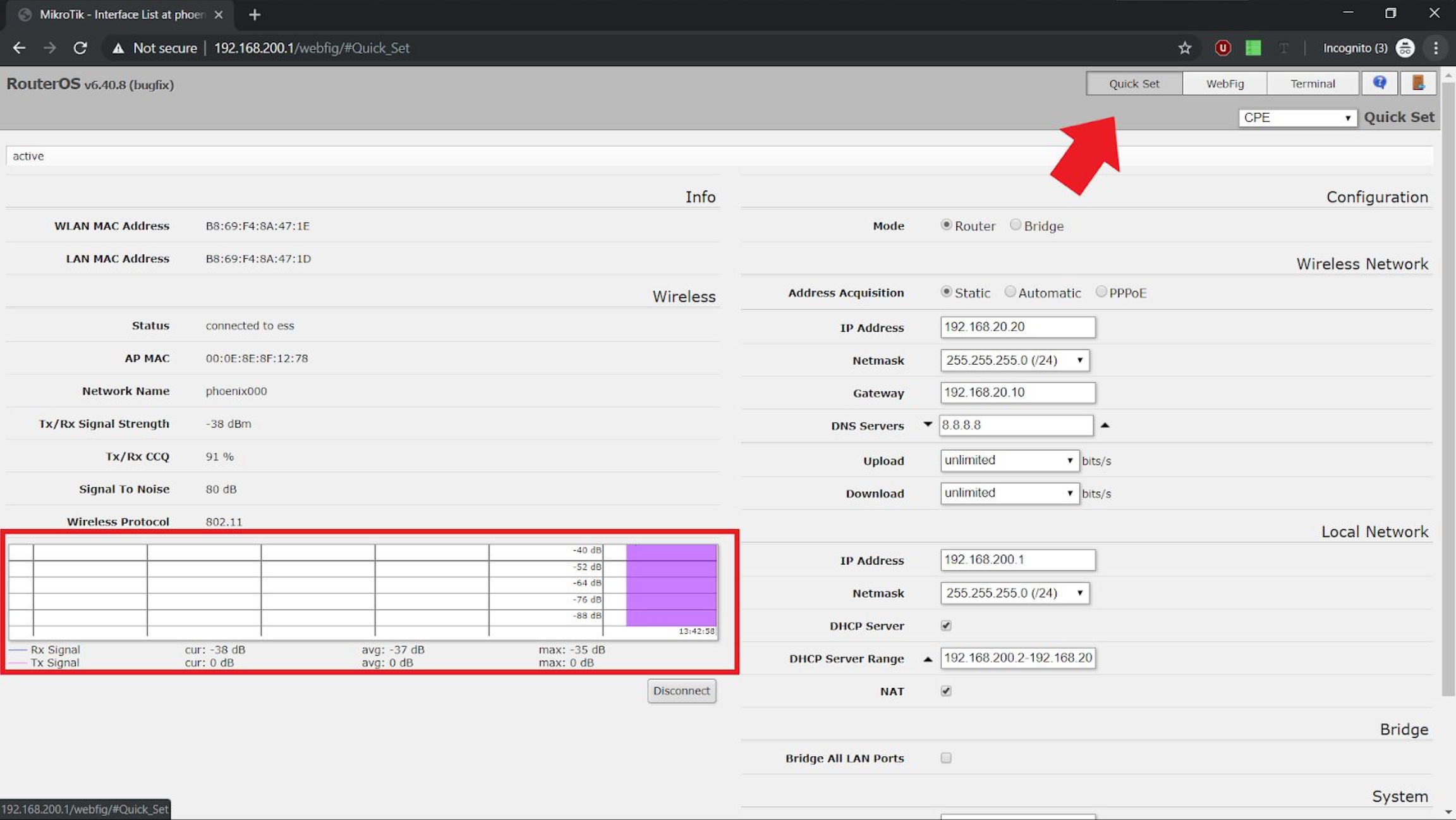Click the Gateway input field
This screenshot has height=820, width=1456.
pos(1017,393)
